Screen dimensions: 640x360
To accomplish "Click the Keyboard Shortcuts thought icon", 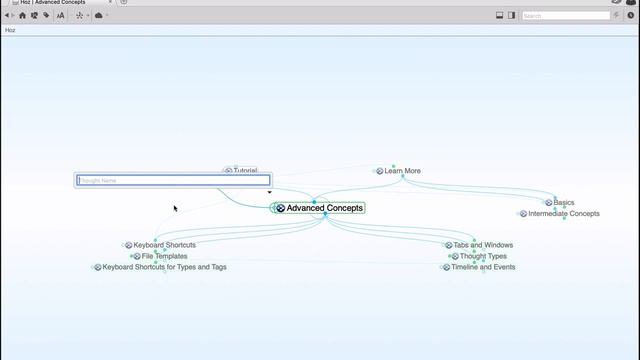I will tap(129, 245).
